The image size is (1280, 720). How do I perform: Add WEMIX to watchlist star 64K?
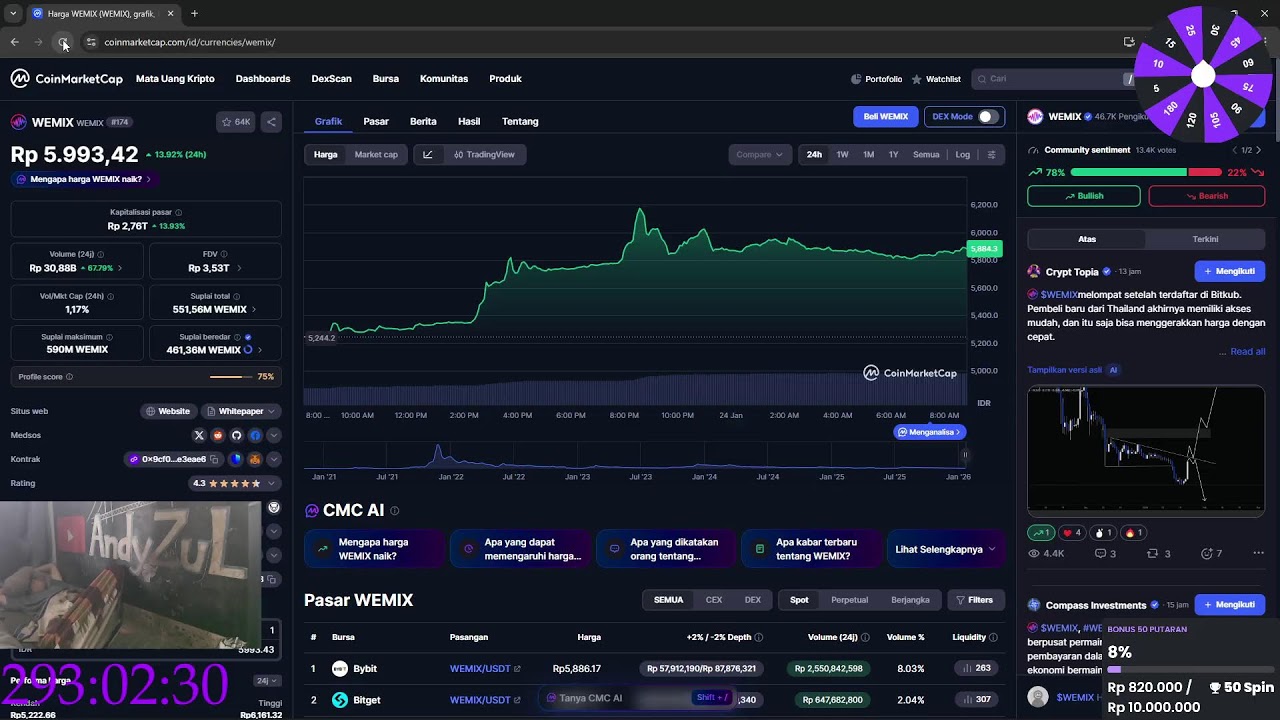coord(237,122)
